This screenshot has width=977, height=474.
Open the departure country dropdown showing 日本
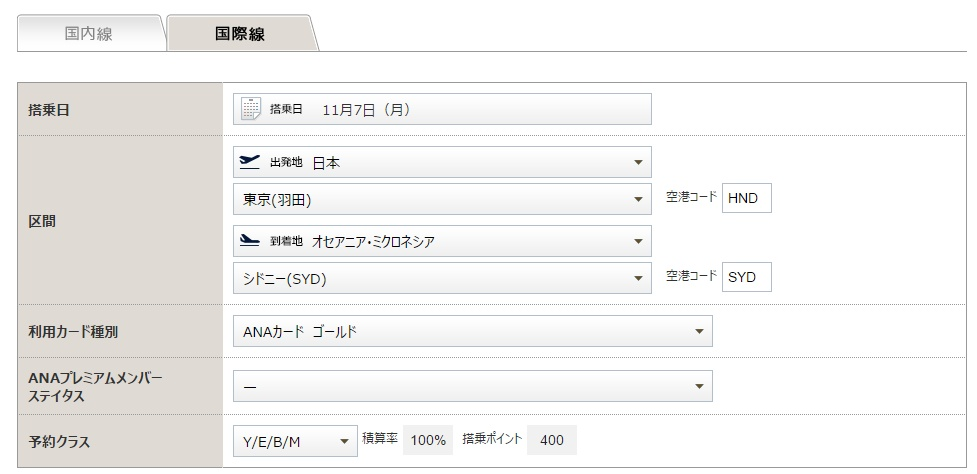pos(442,163)
